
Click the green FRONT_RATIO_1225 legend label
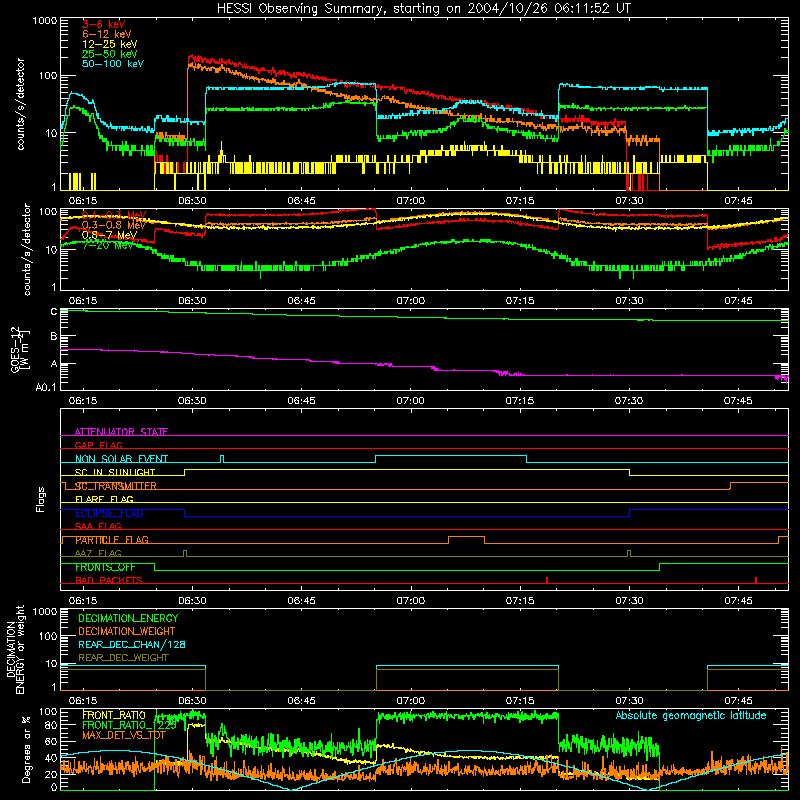(129, 725)
